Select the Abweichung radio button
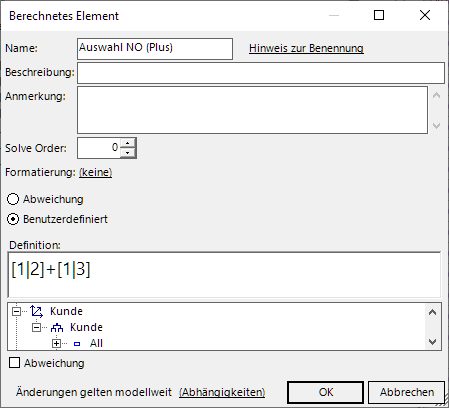Image resolution: width=449 pixels, height=408 pixels. pyautogui.click(x=13, y=199)
